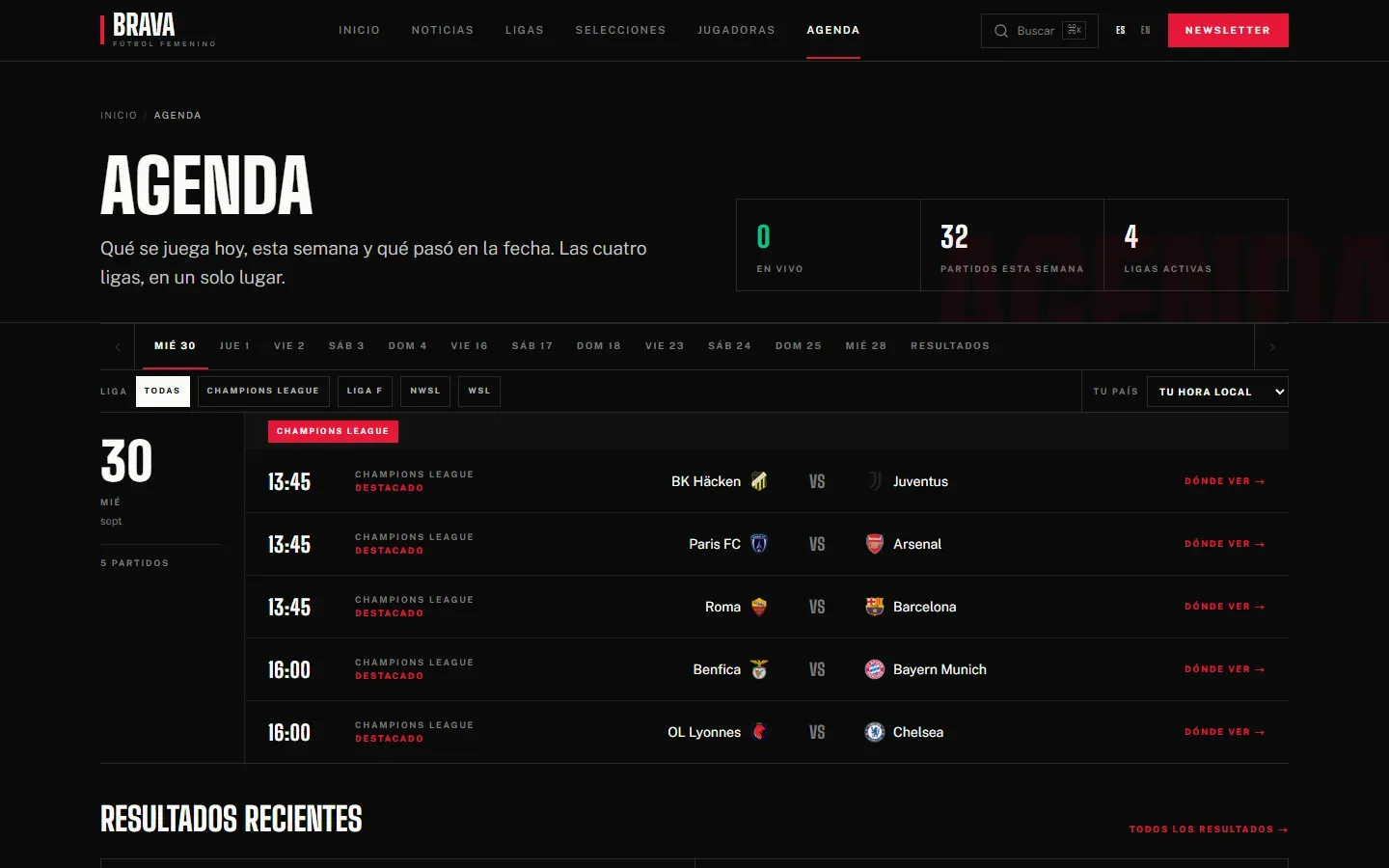Select the DOM 25 date tab
Viewport: 1389px width, 868px height.
click(x=799, y=346)
